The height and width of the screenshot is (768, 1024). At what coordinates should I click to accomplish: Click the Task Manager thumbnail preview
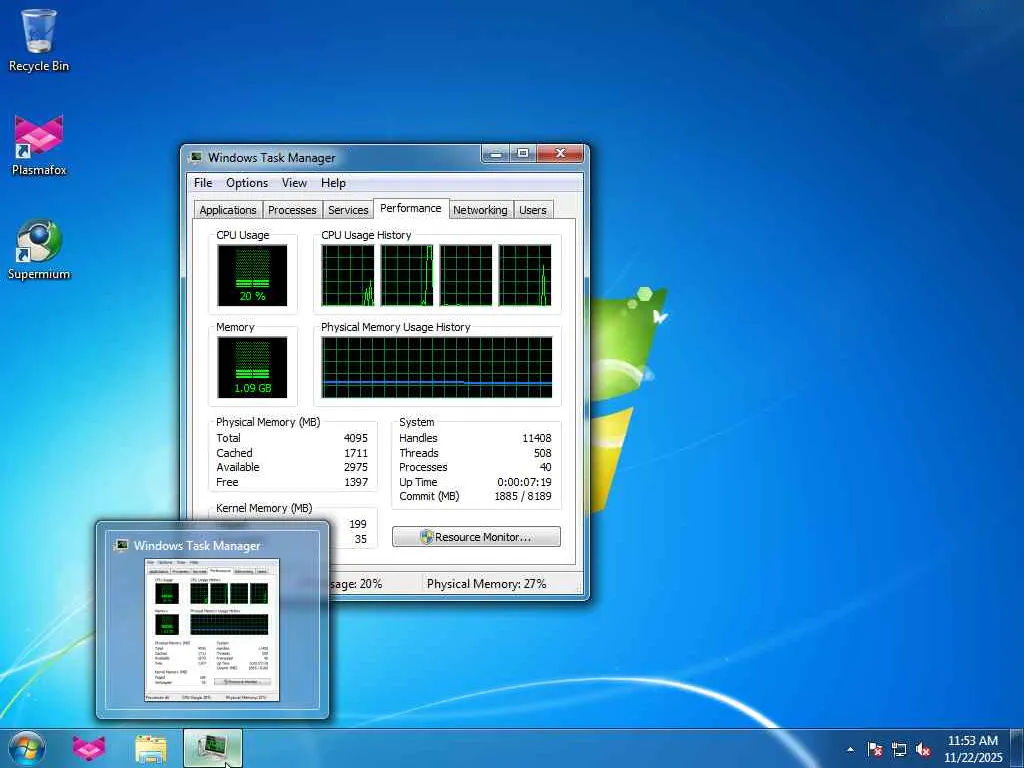tap(212, 630)
